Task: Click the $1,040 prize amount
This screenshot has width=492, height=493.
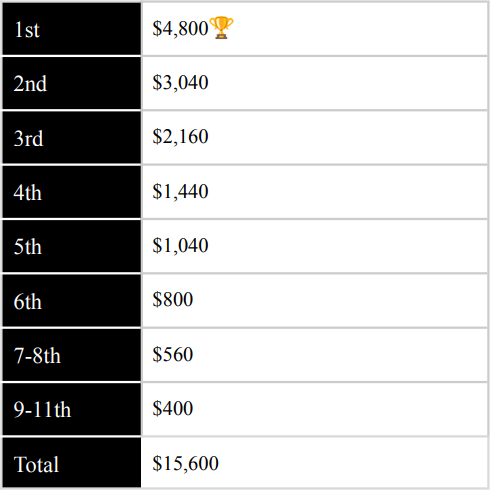Action: click(x=180, y=246)
